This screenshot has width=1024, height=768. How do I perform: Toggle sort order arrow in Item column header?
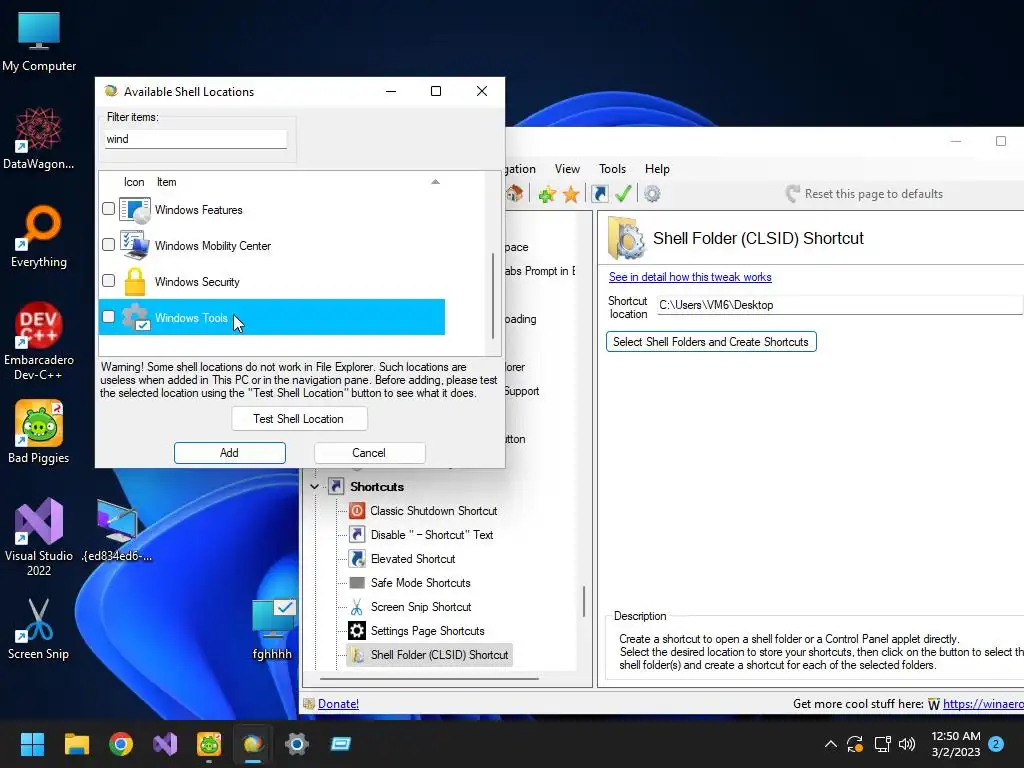pyautogui.click(x=436, y=182)
